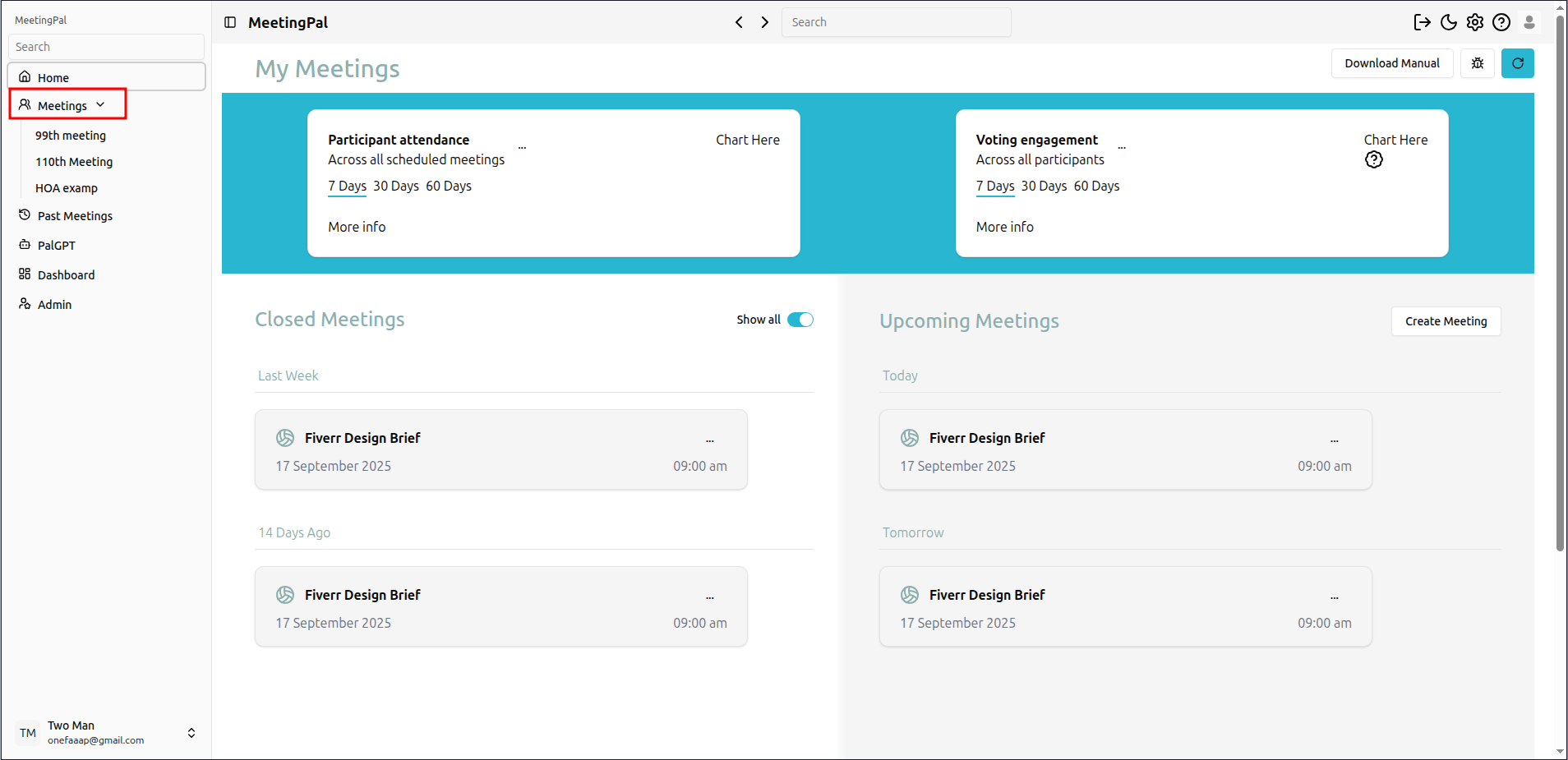Viewport: 1568px width, 760px height.
Task: Open help question mark in header
Action: (1501, 22)
